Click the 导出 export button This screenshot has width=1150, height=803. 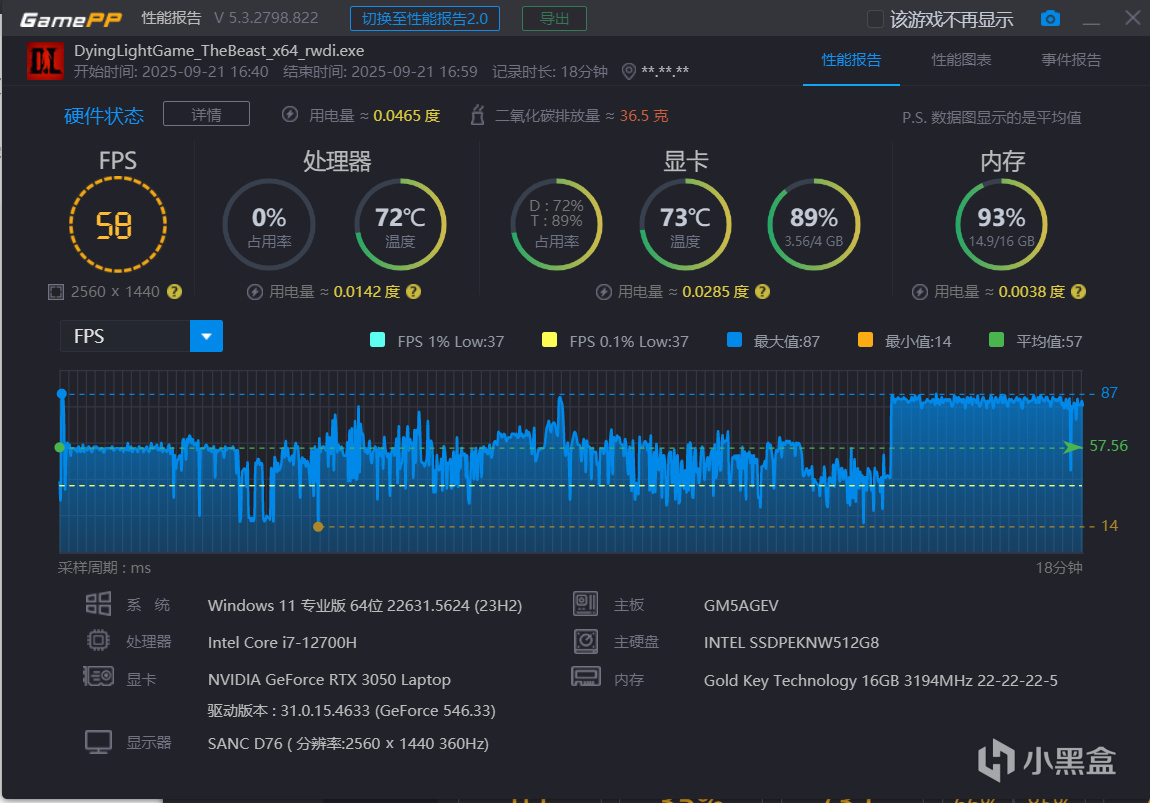click(x=554, y=18)
